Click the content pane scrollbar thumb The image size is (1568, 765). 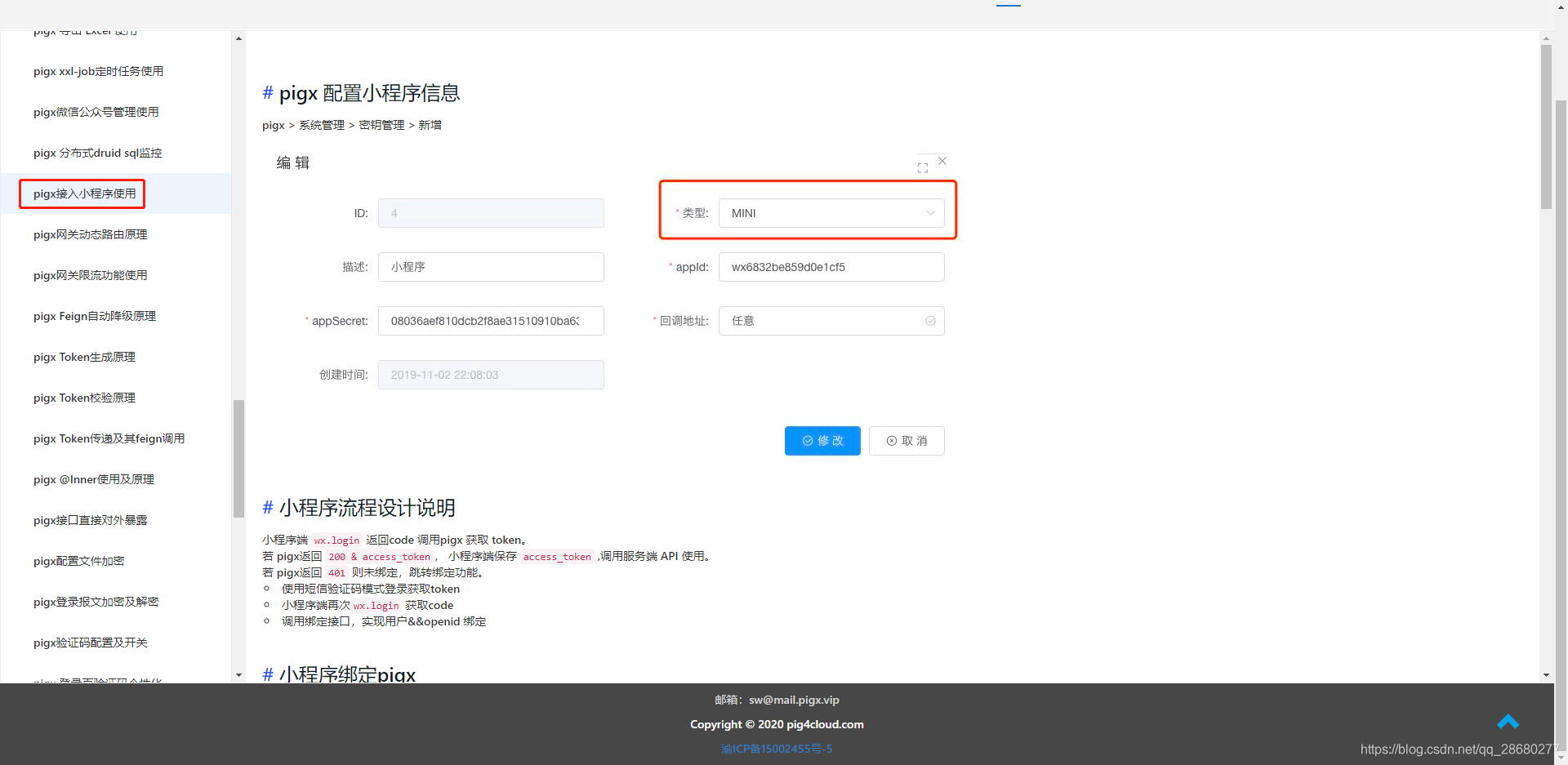click(x=1546, y=127)
